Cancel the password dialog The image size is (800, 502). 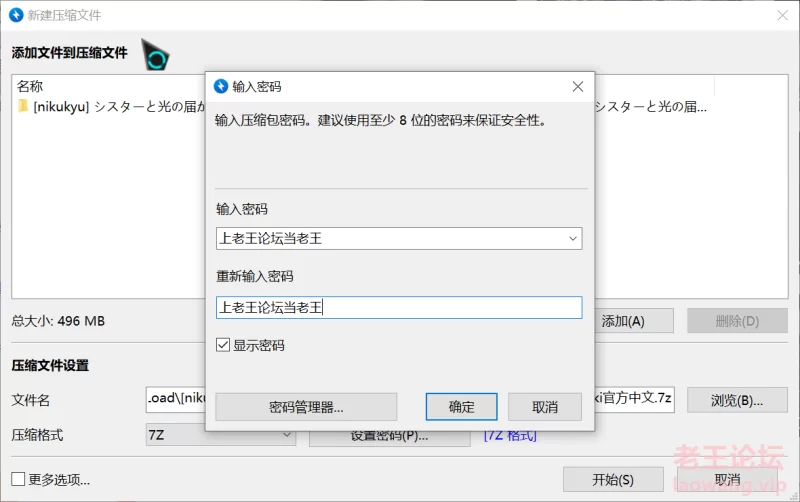(545, 407)
